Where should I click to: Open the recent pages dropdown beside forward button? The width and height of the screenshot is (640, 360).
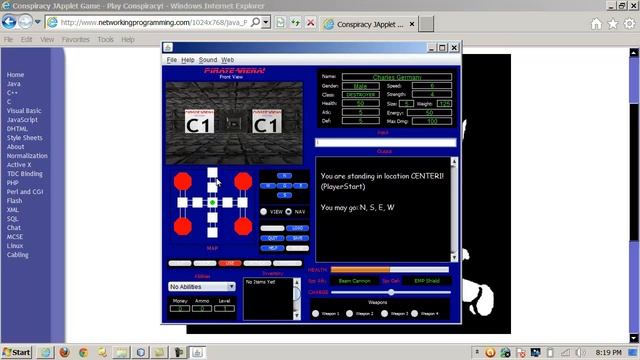coord(38,22)
